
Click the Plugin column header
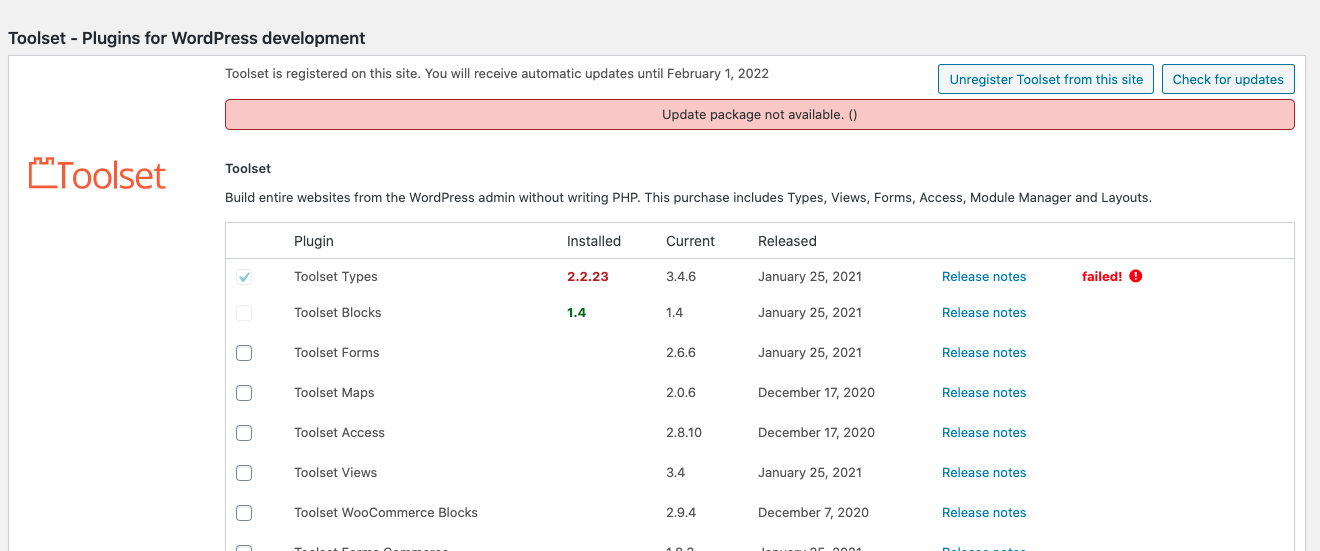(314, 241)
